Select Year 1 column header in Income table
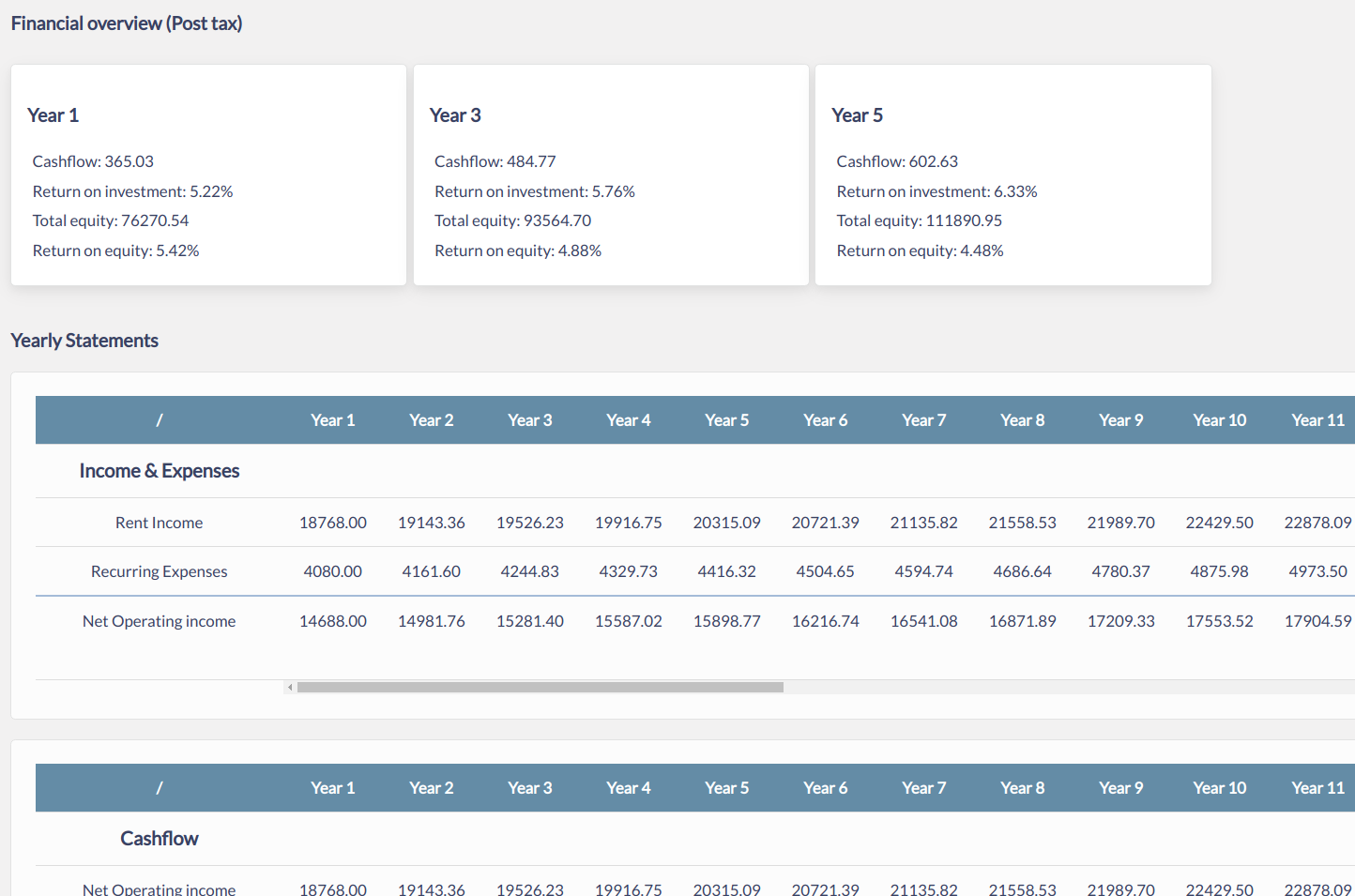1355x896 pixels. [333, 420]
